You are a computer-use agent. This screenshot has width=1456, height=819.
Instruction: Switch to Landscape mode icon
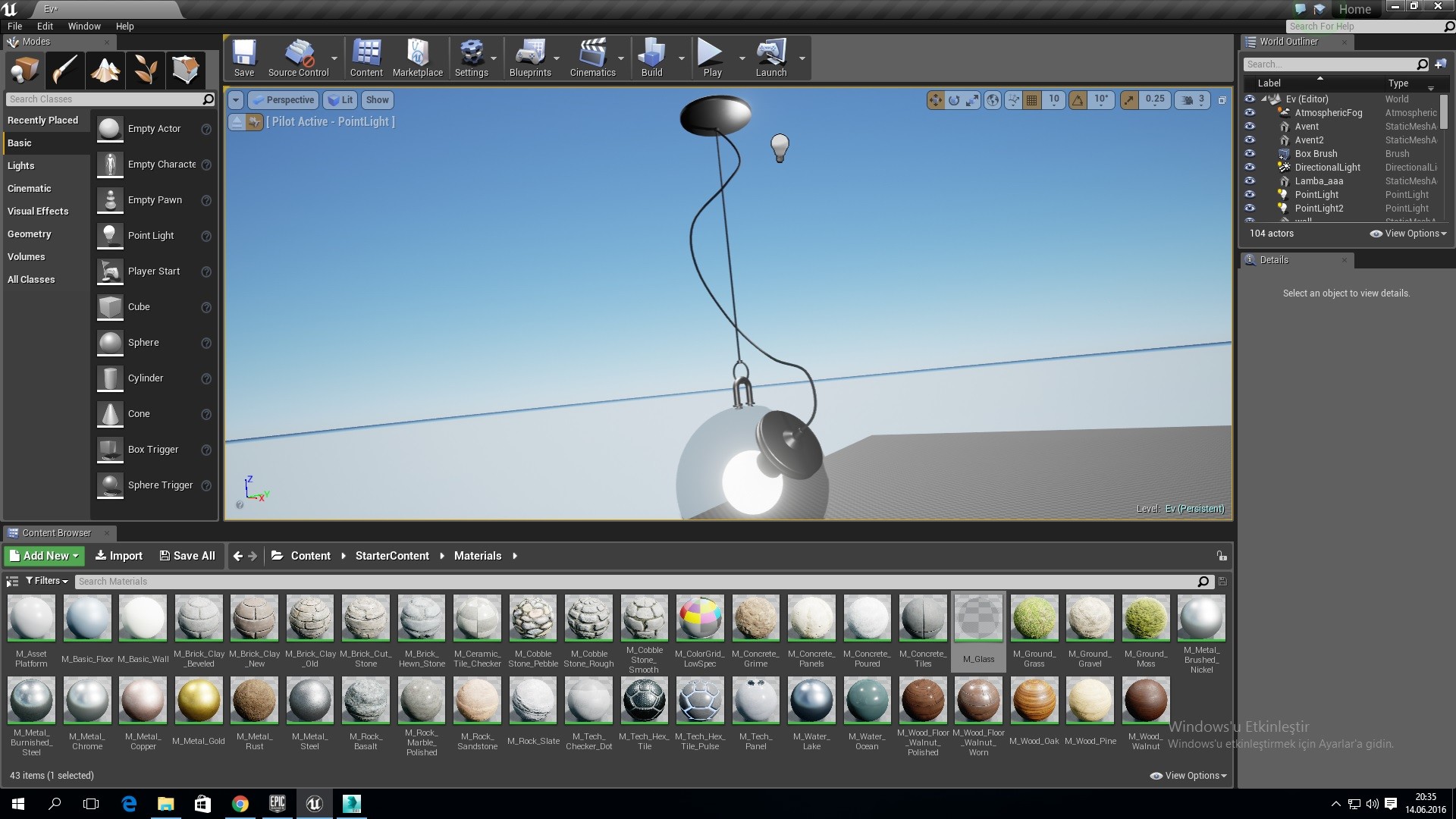click(x=105, y=70)
